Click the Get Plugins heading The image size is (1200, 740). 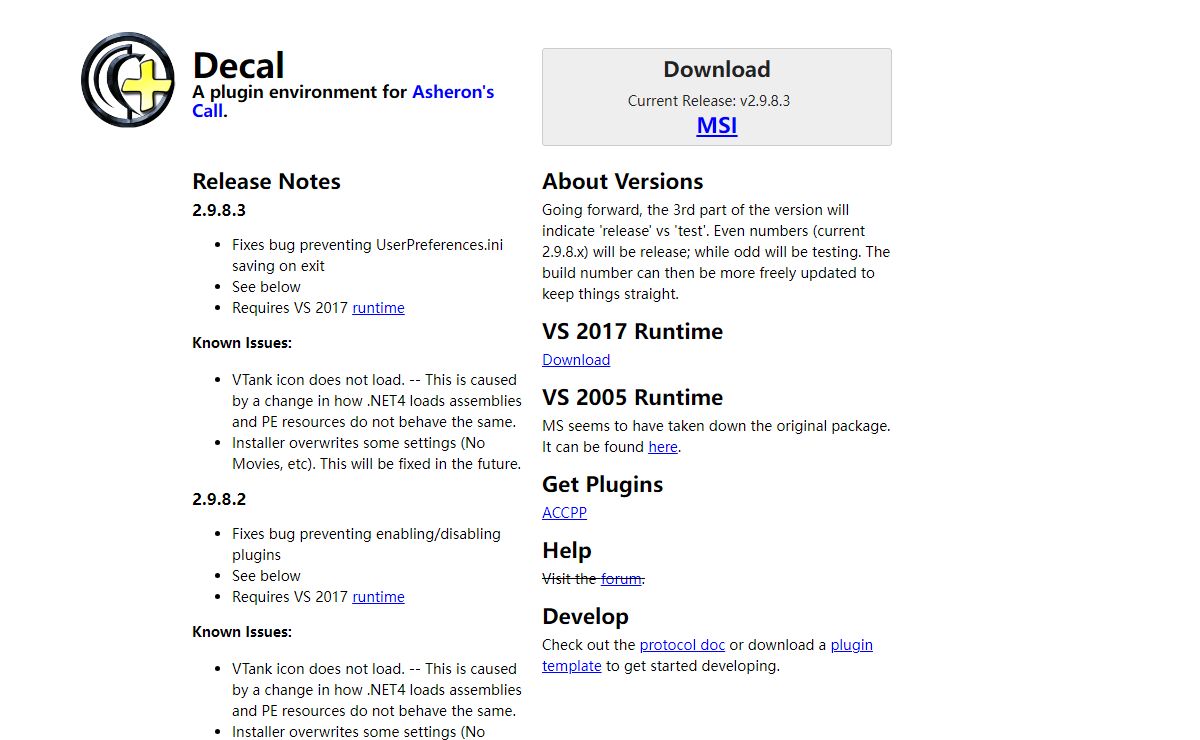[x=603, y=484]
